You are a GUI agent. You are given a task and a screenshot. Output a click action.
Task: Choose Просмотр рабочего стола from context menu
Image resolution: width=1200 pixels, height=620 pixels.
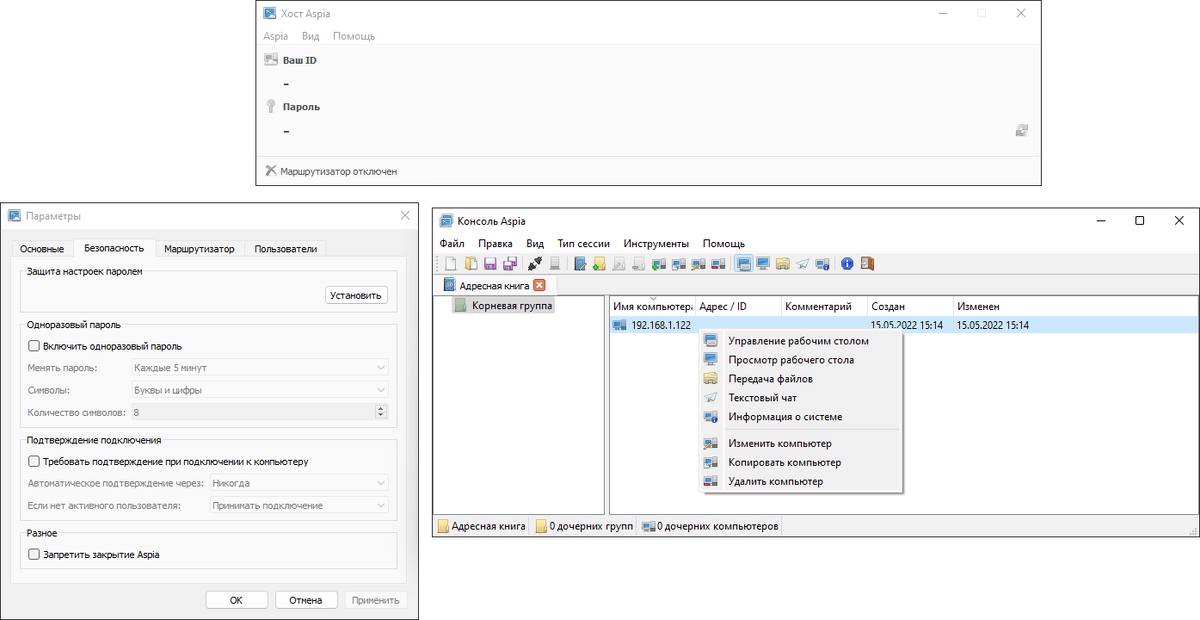(801, 360)
